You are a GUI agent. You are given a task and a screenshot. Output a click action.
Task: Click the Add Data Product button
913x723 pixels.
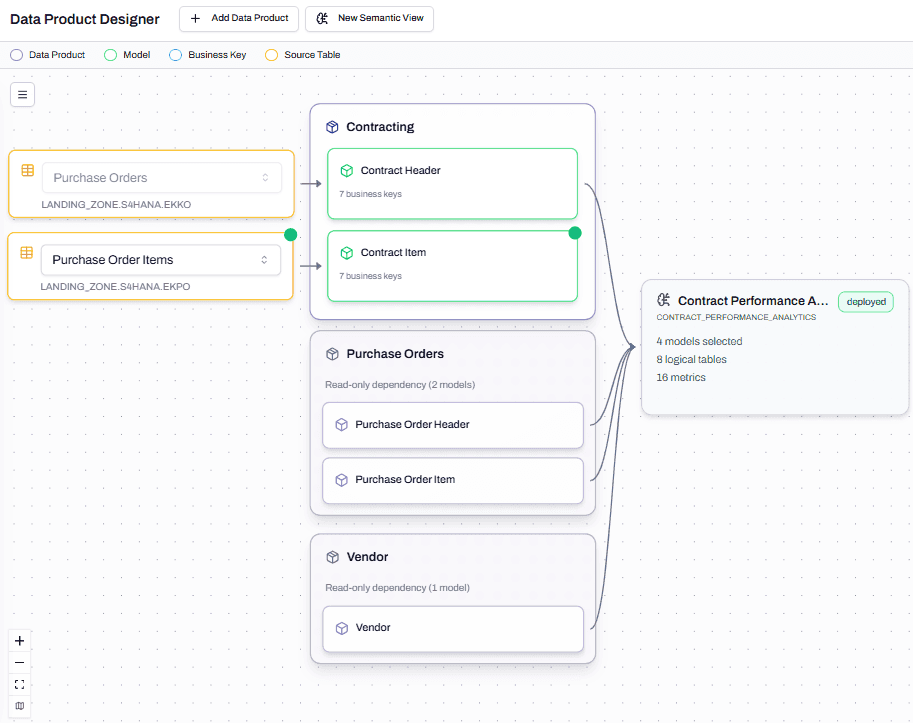tap(239, 19)
